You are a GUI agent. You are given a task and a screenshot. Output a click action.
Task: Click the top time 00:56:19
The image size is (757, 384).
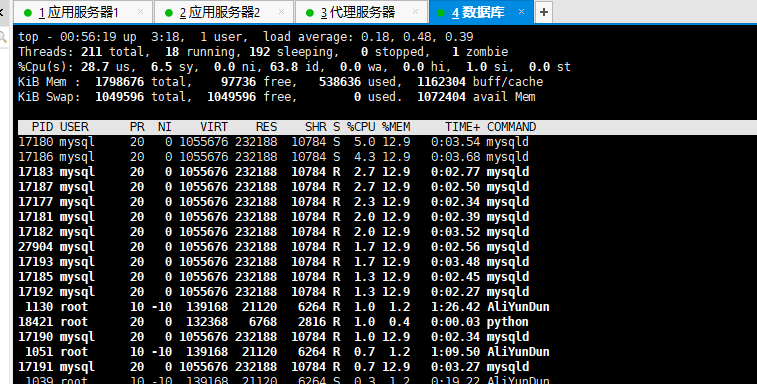coord(88,37)
